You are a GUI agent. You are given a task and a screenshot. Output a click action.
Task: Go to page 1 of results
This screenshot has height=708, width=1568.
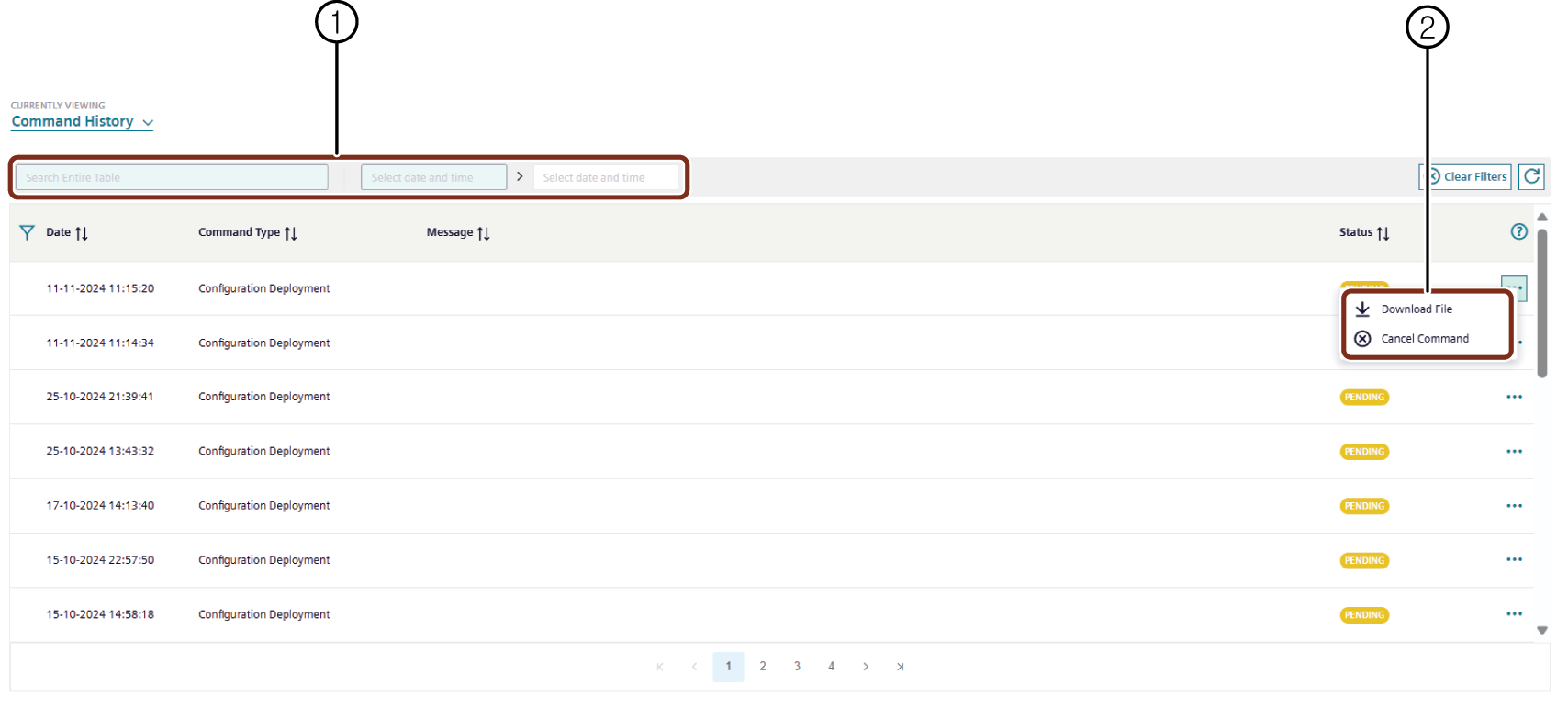[x=728, y=667]
